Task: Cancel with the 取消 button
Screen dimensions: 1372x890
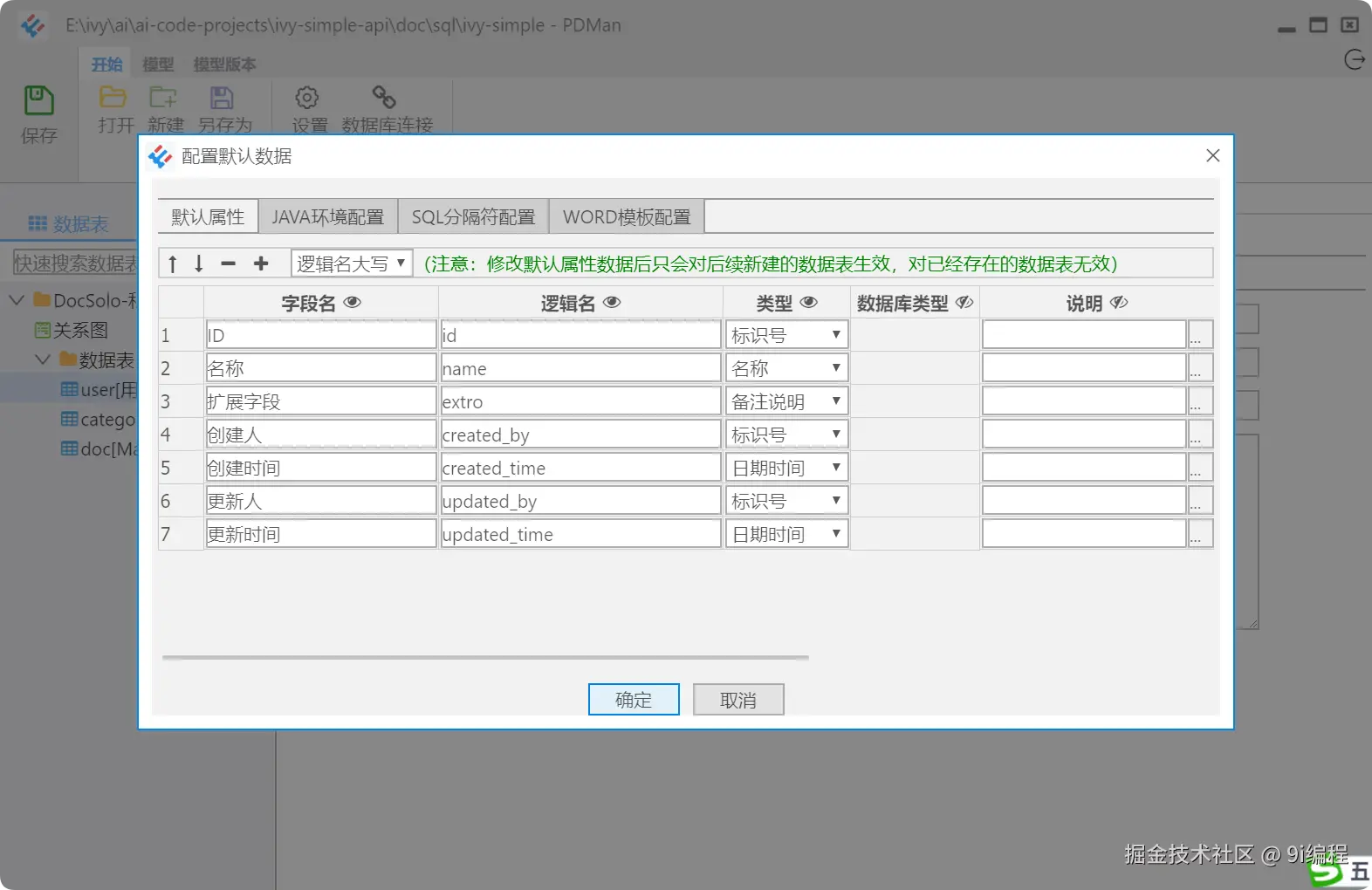Action: (738, 700)
